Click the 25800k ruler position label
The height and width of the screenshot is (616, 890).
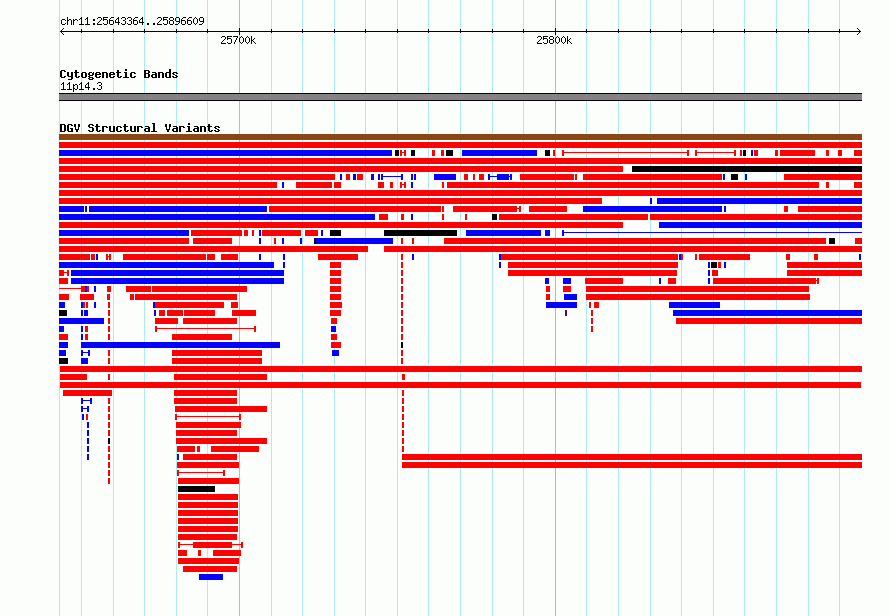click(553, 40)
